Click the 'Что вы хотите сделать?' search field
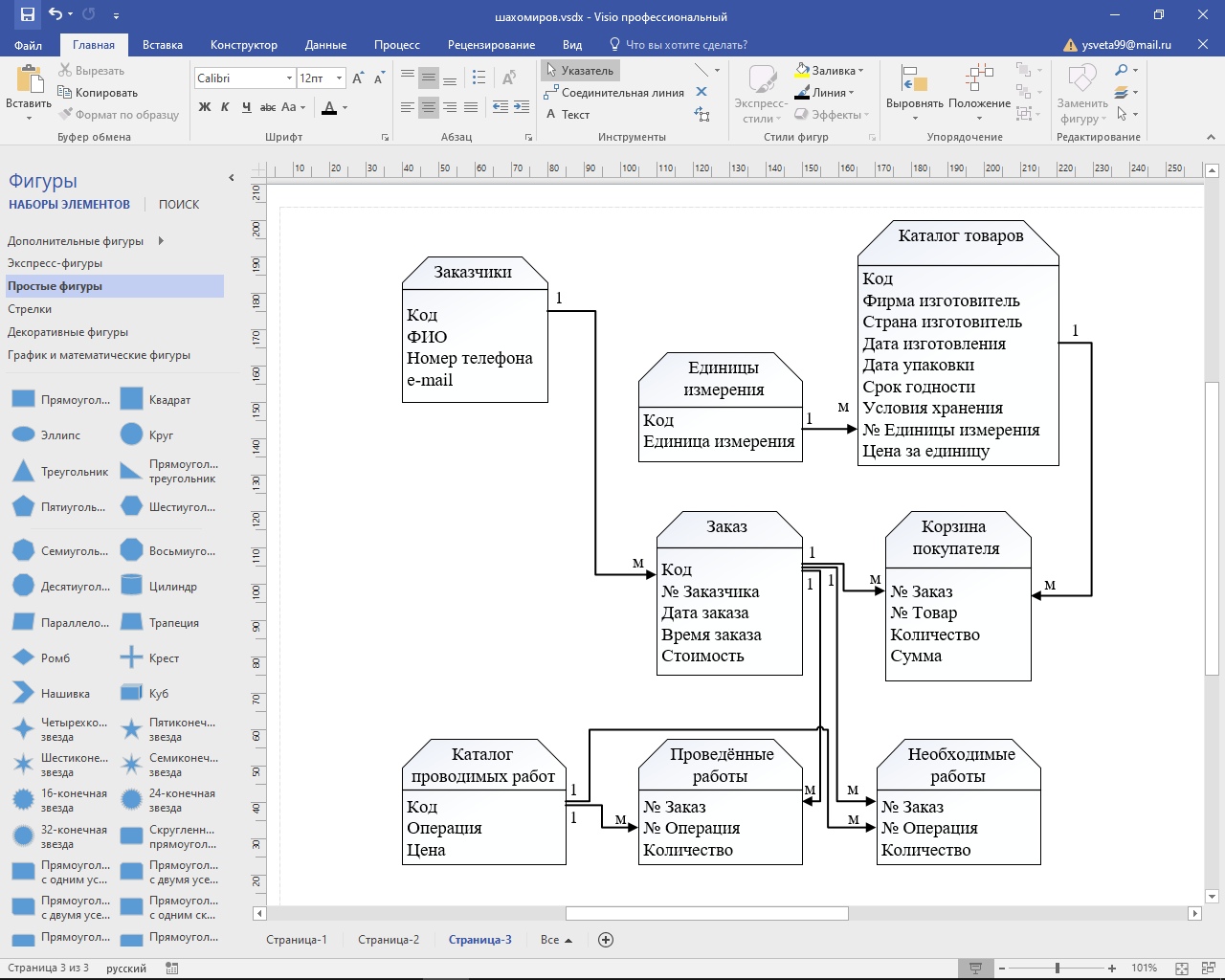The height and width of the screenshot is (980, 1225). click(x=685, y=45)
